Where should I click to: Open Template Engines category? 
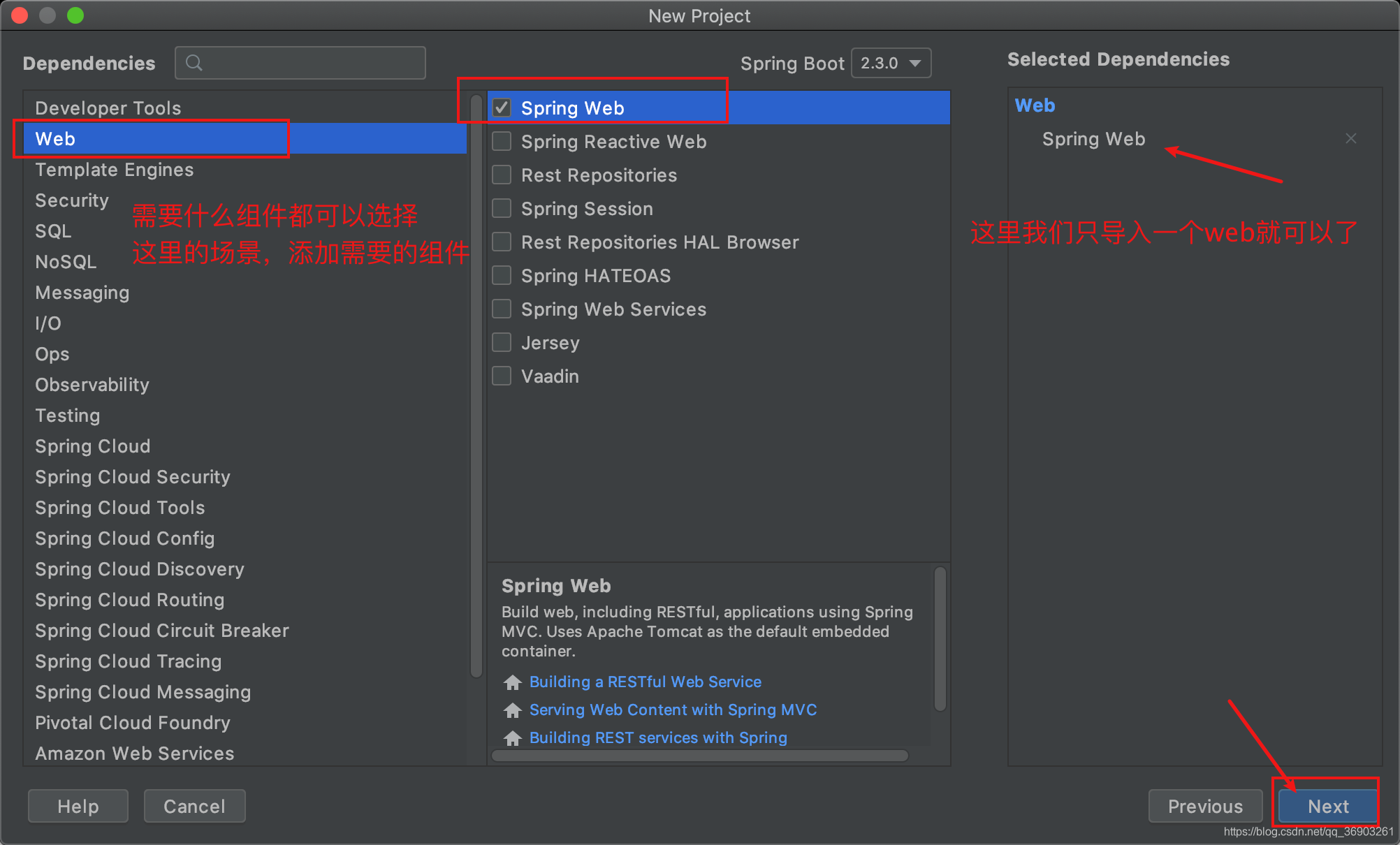[x=245, y=169]
